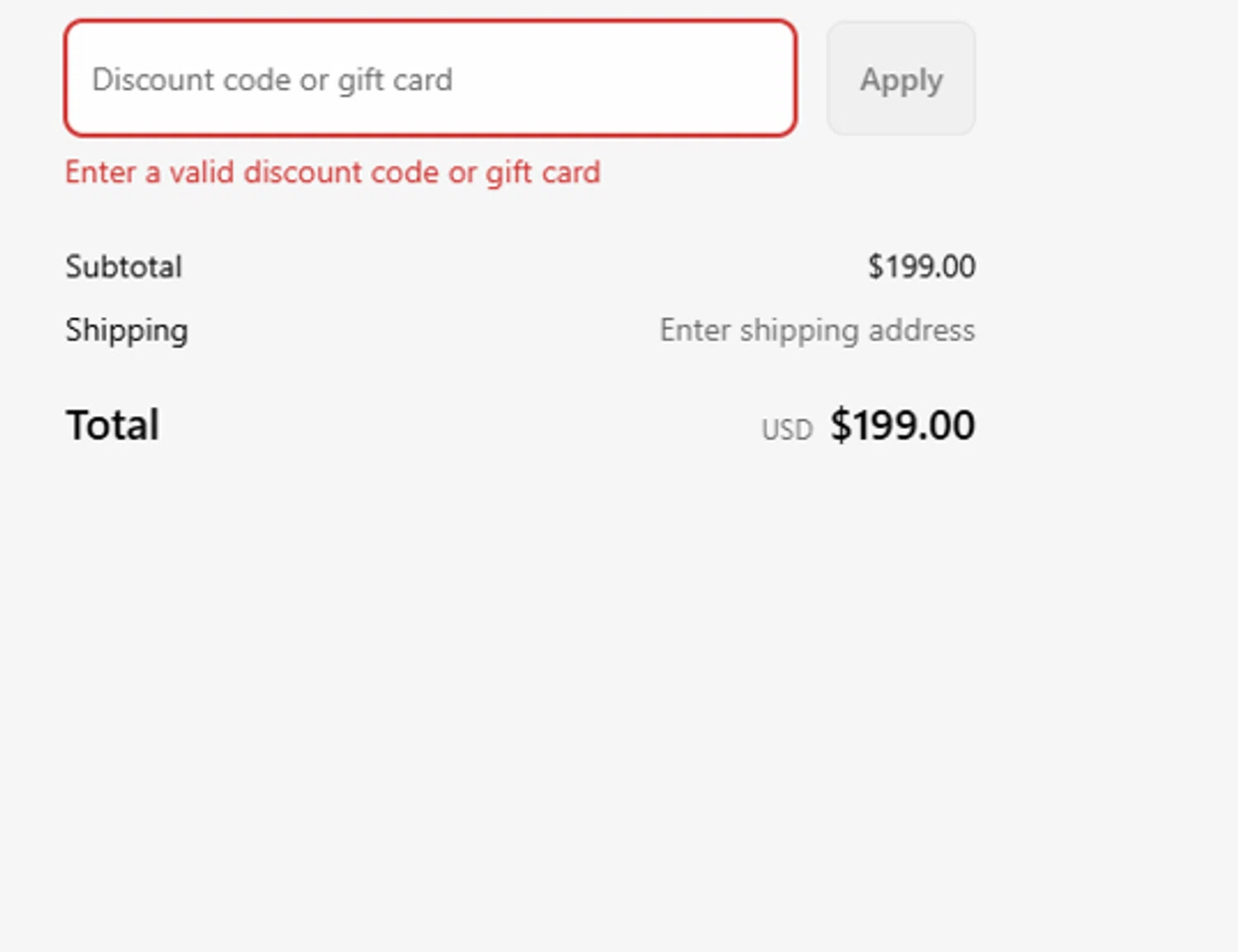Apply the entered discount code
The height and width of the screenshot is (952, 1238).
[901, 79]
